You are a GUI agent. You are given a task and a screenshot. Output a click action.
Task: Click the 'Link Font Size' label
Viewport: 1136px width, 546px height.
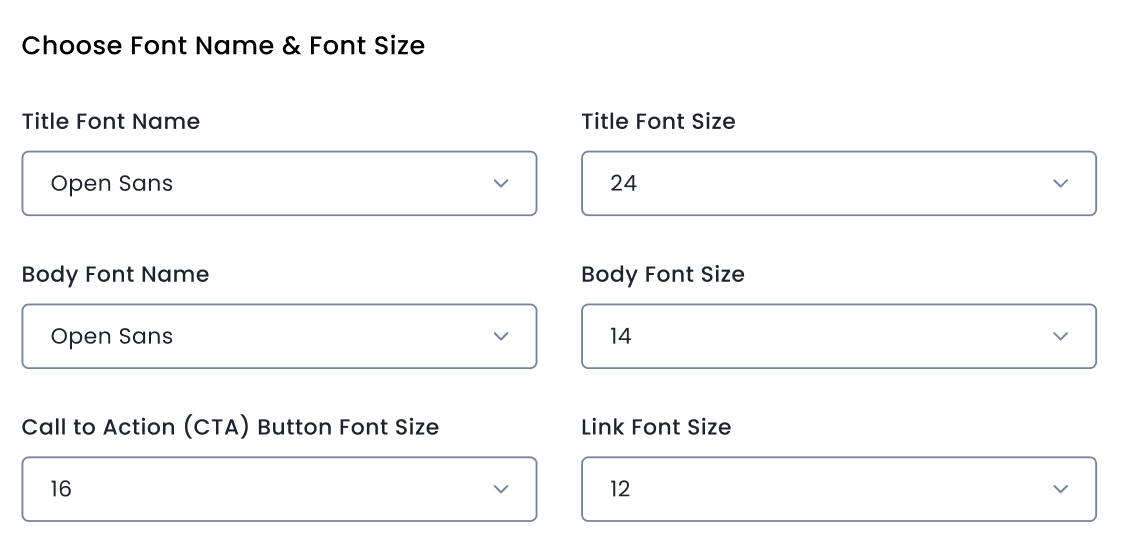pos(656,428)
